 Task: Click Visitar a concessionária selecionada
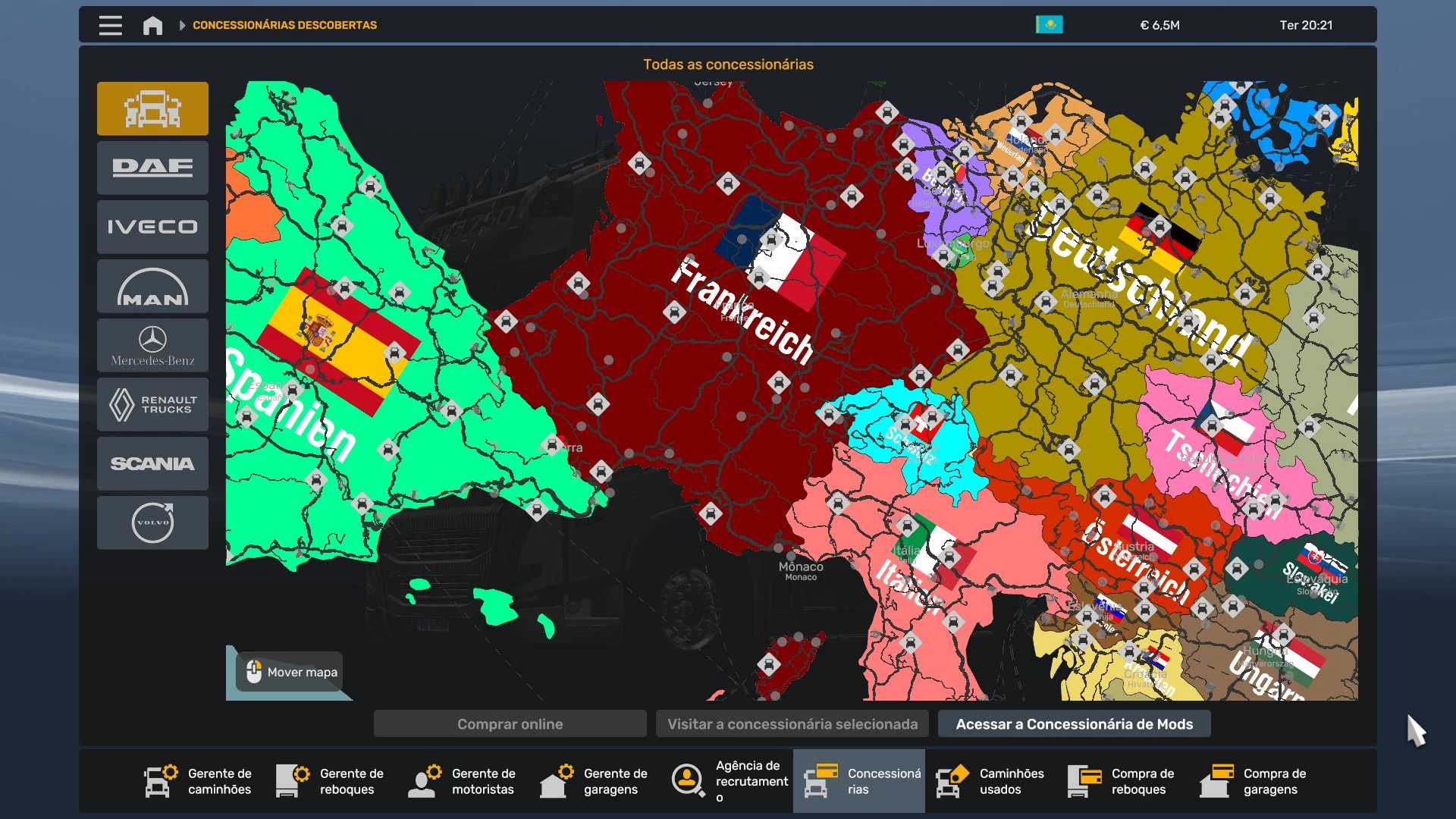(792, 724)
